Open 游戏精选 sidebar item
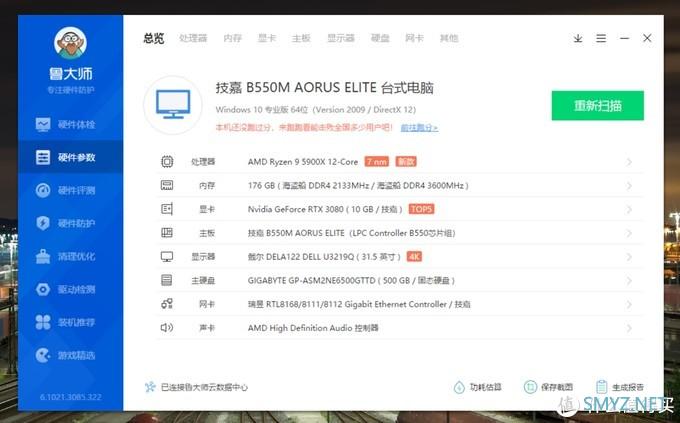Image resolution: width=680 pixels, height=423 pixels. pyautogui.click(x=70, y=355)
